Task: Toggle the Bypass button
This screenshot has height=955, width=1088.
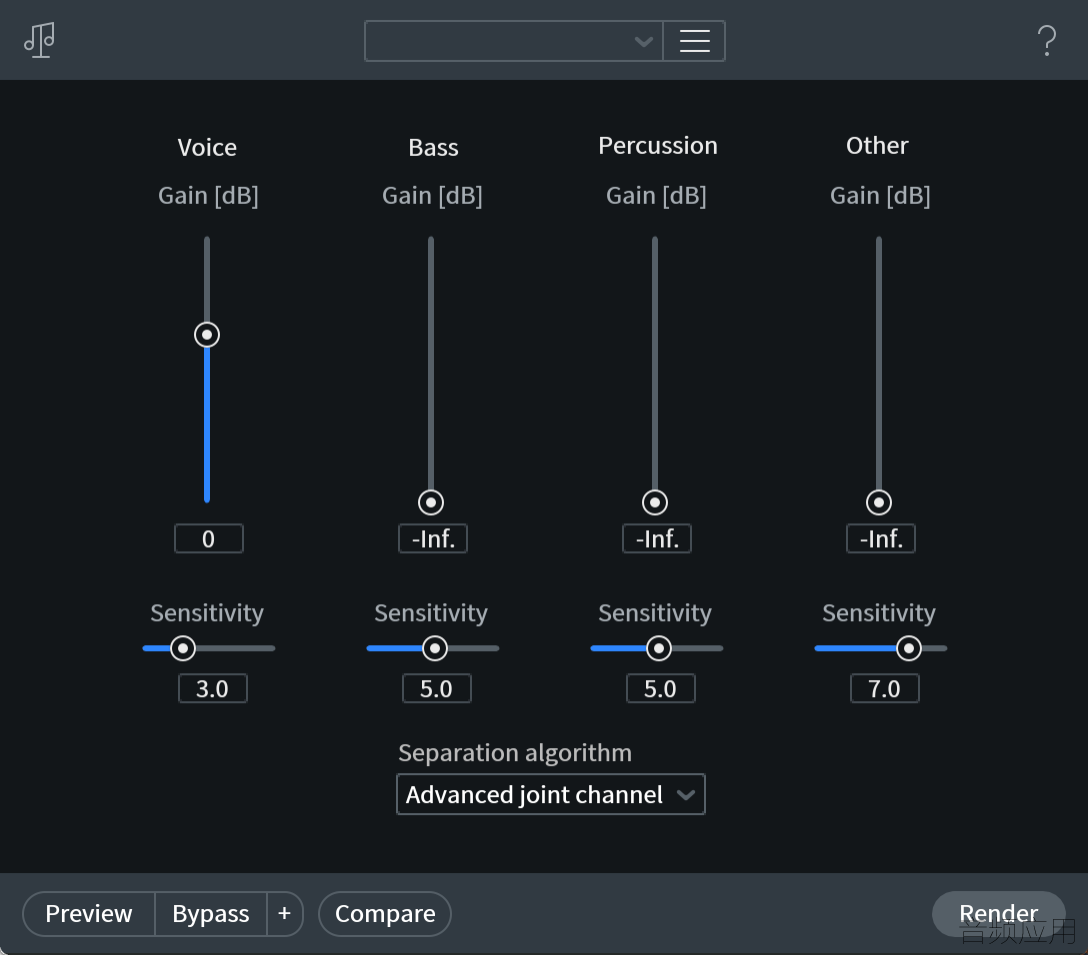Action: pos(211,913)
